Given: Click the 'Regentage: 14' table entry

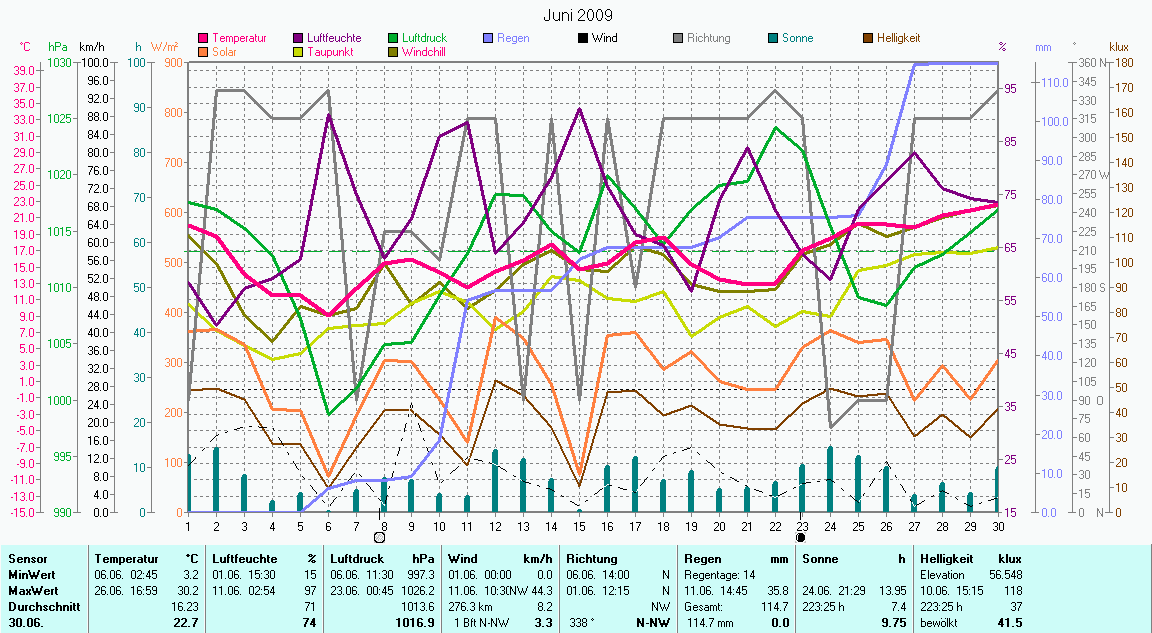Looking at the screenshot, I should tap(718, 575).
